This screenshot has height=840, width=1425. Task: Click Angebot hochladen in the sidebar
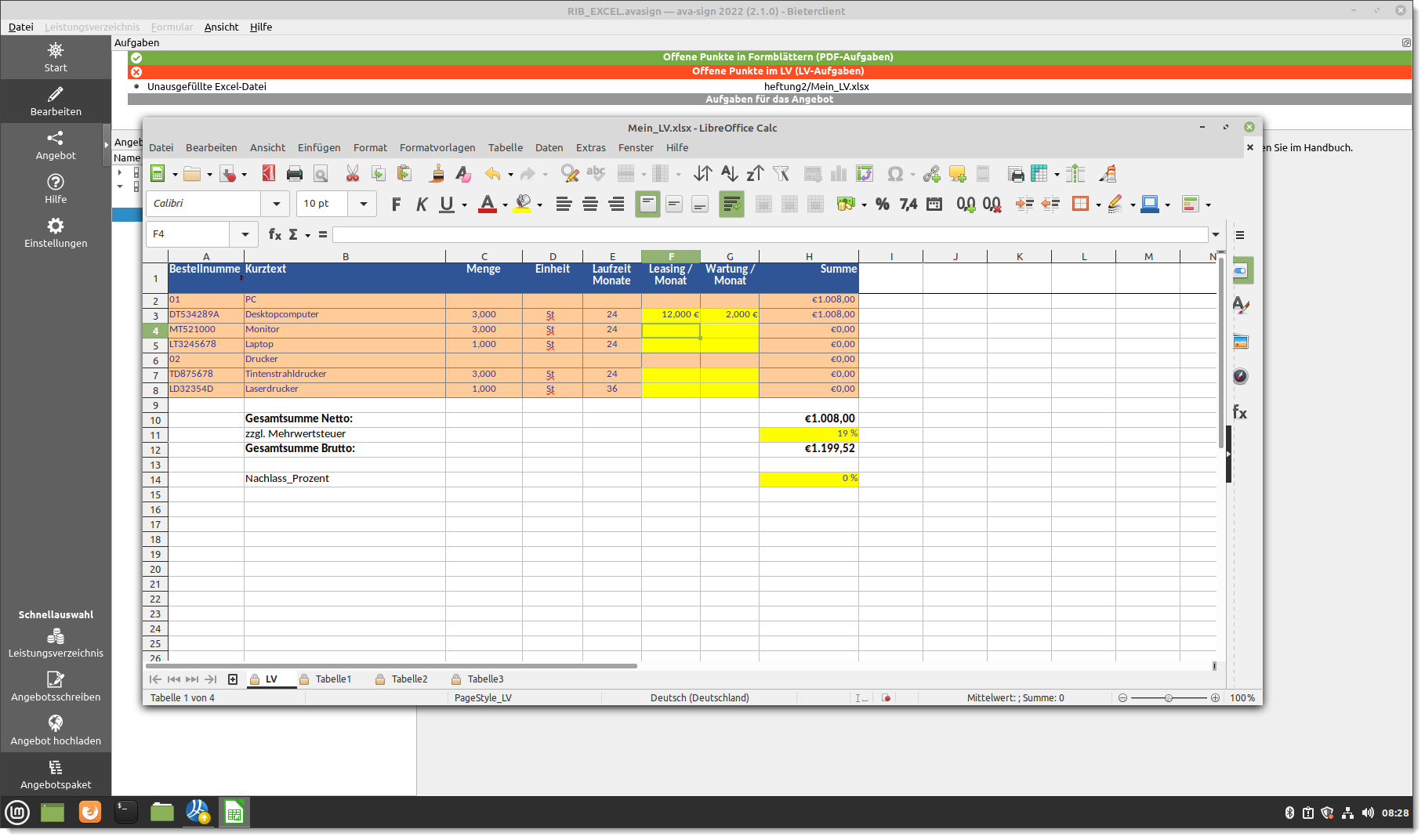pyautogui.click(x=56, y=730)
